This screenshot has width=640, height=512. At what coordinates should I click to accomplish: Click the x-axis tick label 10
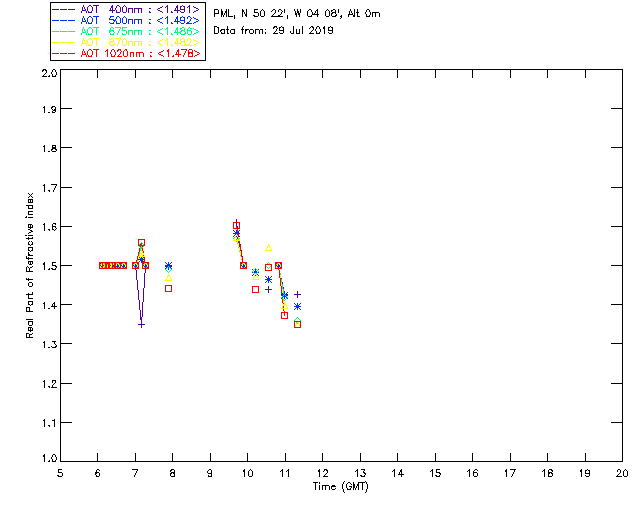(247, 473)
